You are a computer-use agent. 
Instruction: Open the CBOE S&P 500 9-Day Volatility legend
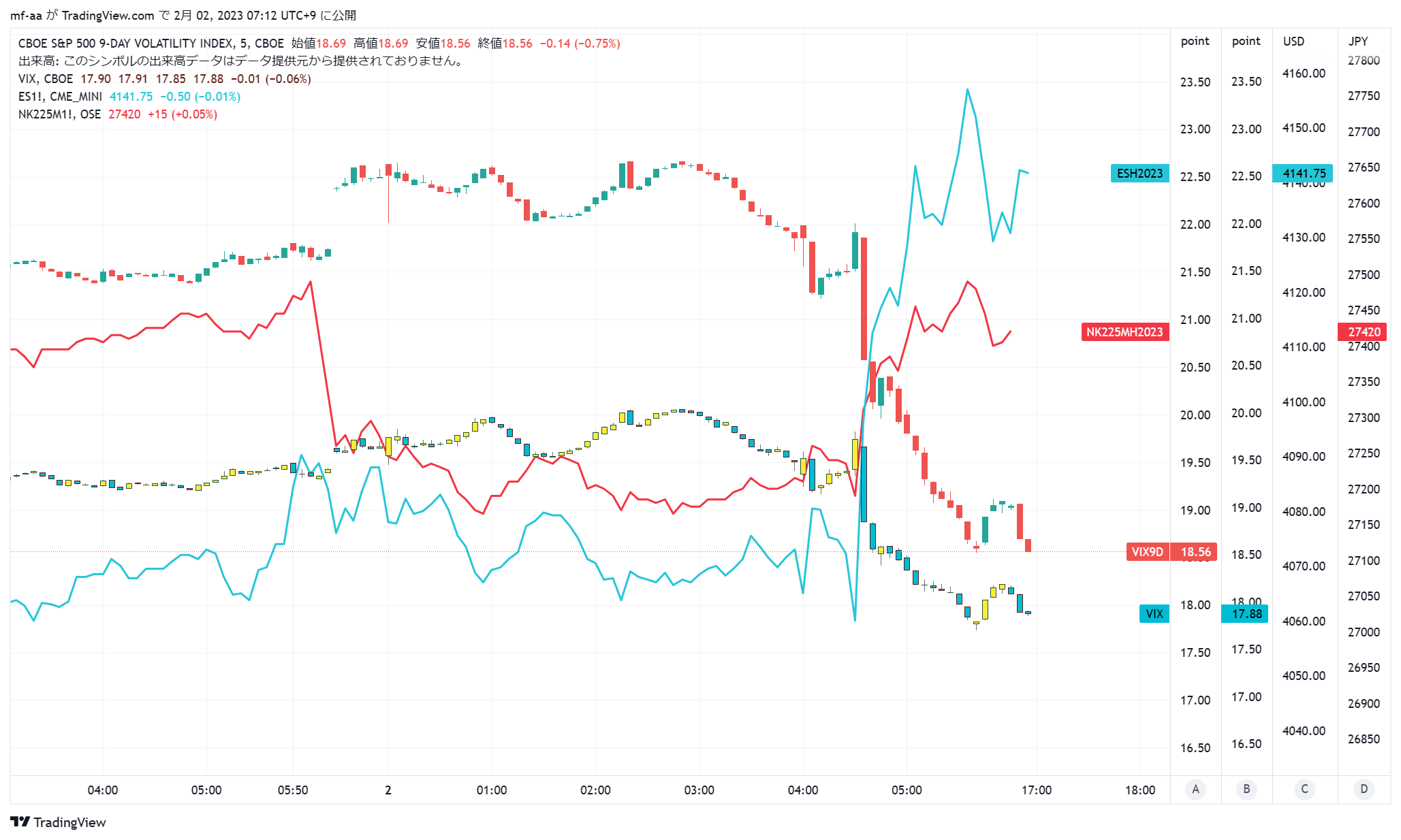coord(151,44)
